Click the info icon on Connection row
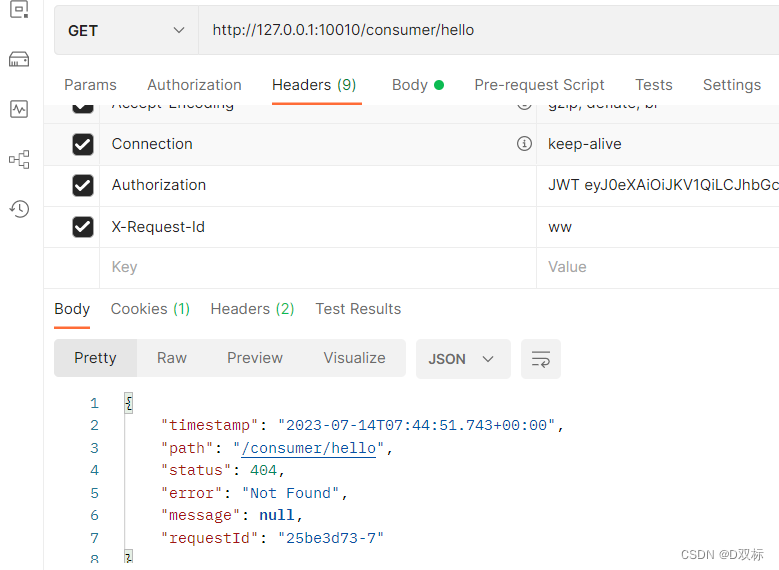This screenshot has width=779, height=570. pos(524,144)
